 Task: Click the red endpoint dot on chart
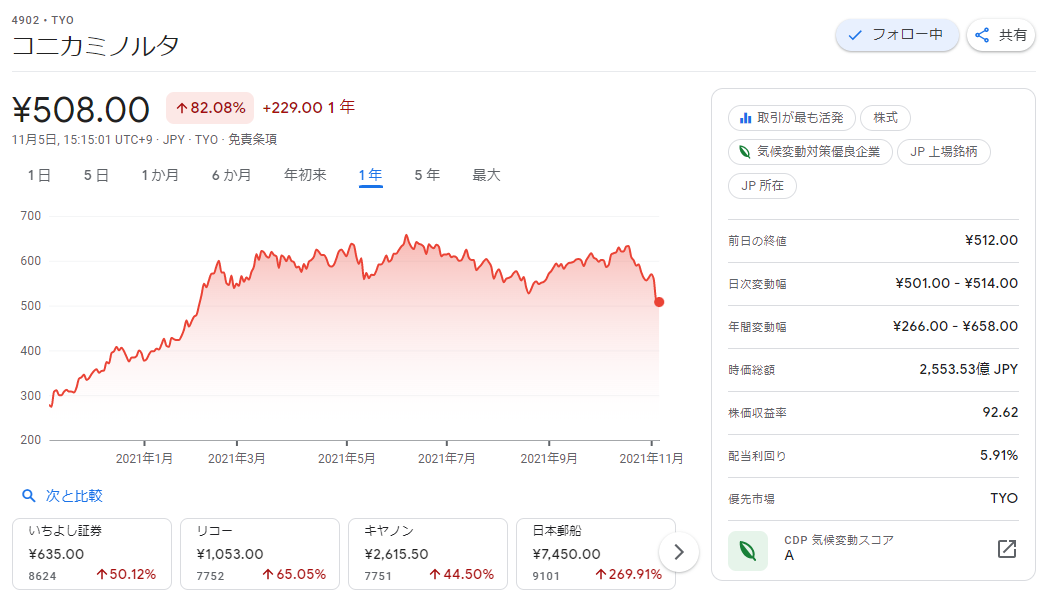point(659,302)
